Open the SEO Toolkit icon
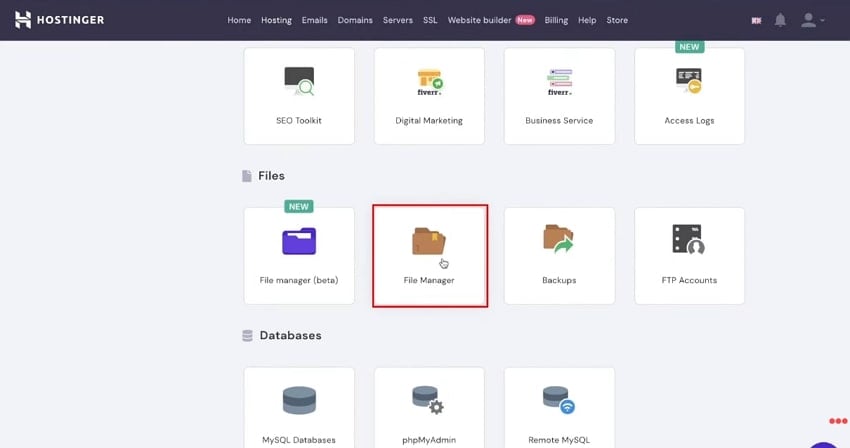The image size is (850, 448). pos(299,81)
